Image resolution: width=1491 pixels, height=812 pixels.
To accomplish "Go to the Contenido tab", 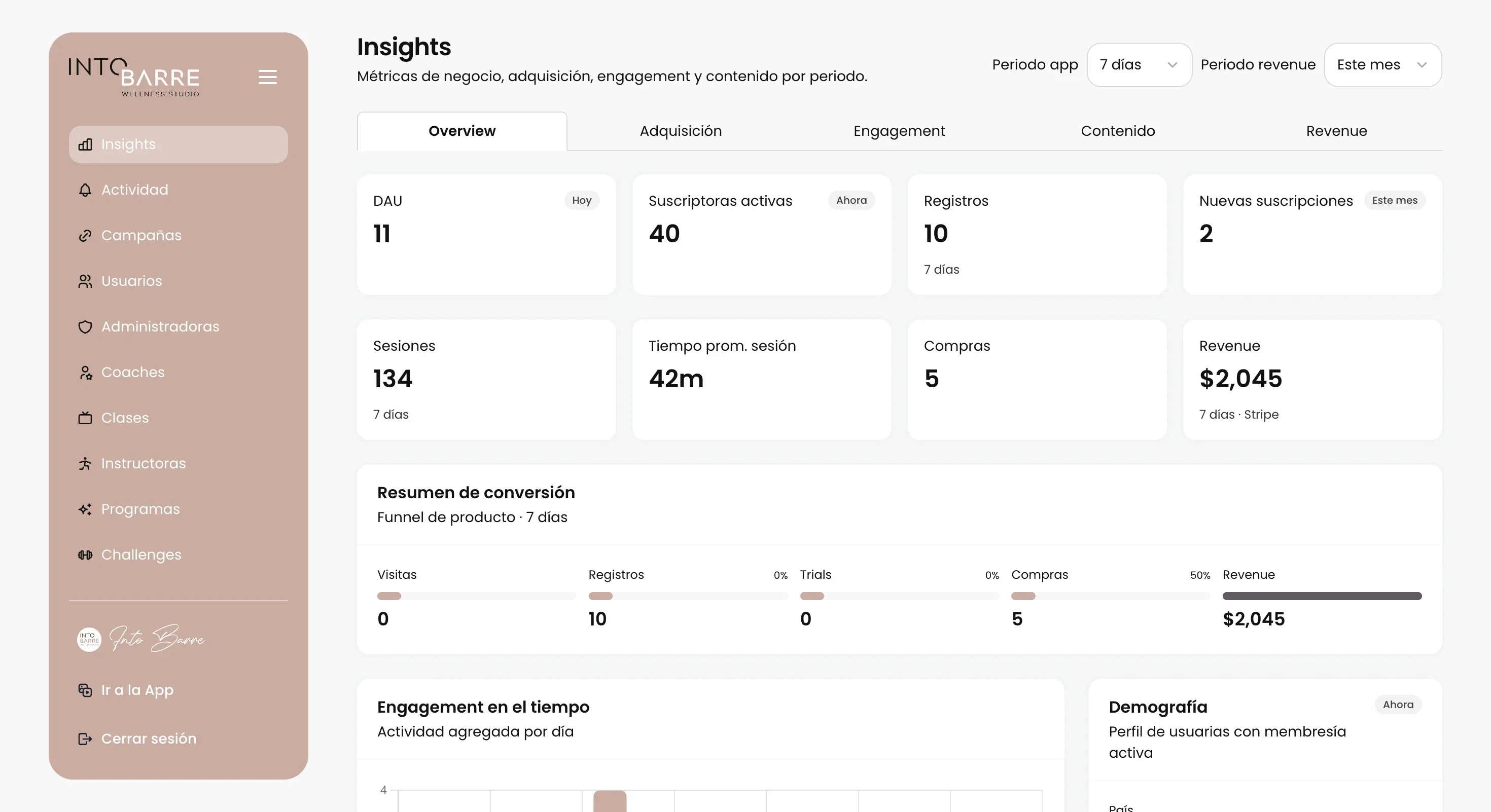I will (1118, 131).
